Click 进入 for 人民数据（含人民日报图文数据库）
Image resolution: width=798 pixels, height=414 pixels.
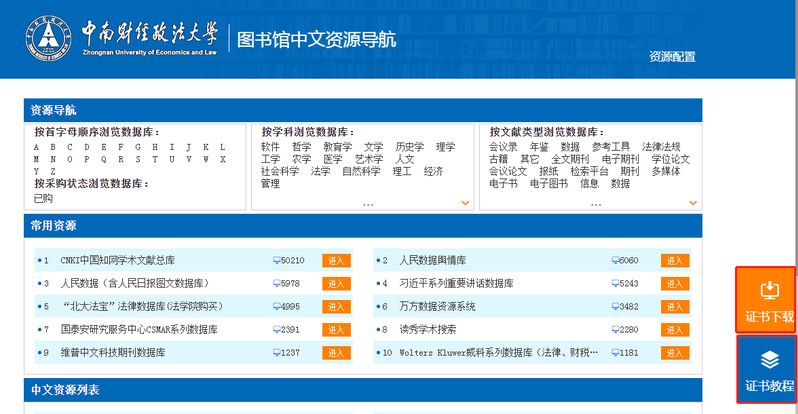coord(336,284)
